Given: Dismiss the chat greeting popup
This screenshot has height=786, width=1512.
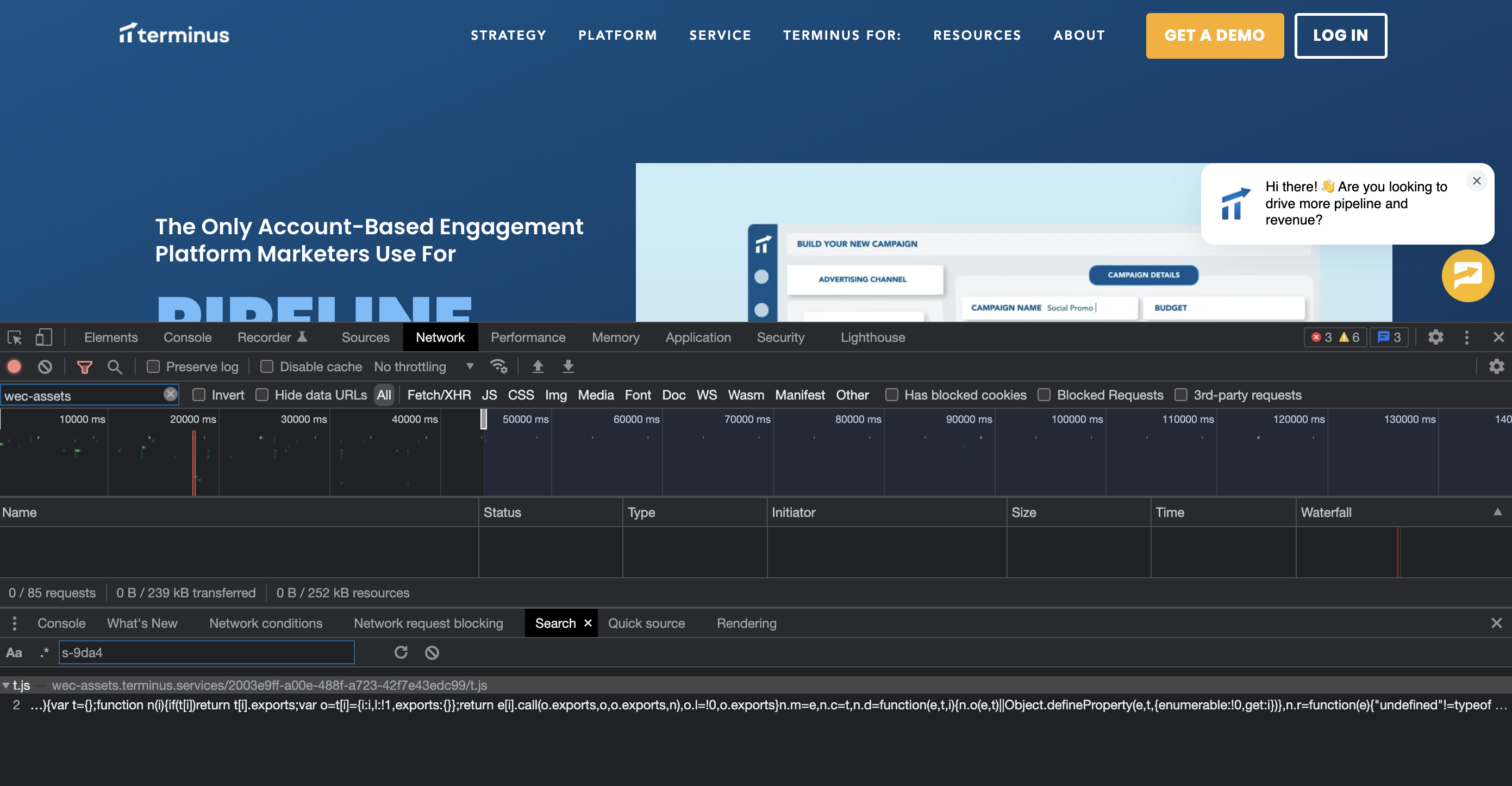Looking at the screenshot, I should coord(1477,181).
